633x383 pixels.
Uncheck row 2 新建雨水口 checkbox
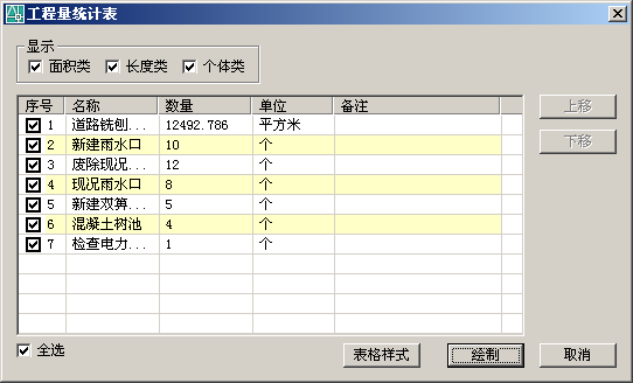click(33, 145)
